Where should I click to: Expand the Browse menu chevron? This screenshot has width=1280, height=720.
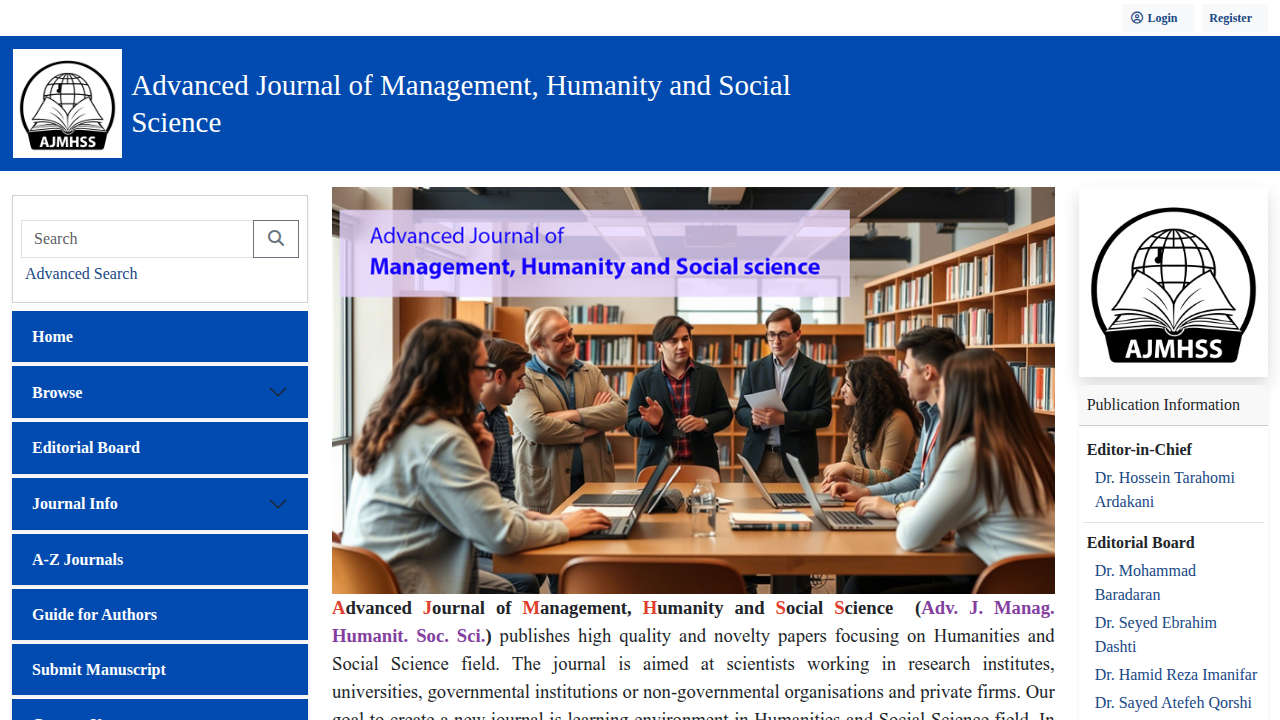coord(278,392)
